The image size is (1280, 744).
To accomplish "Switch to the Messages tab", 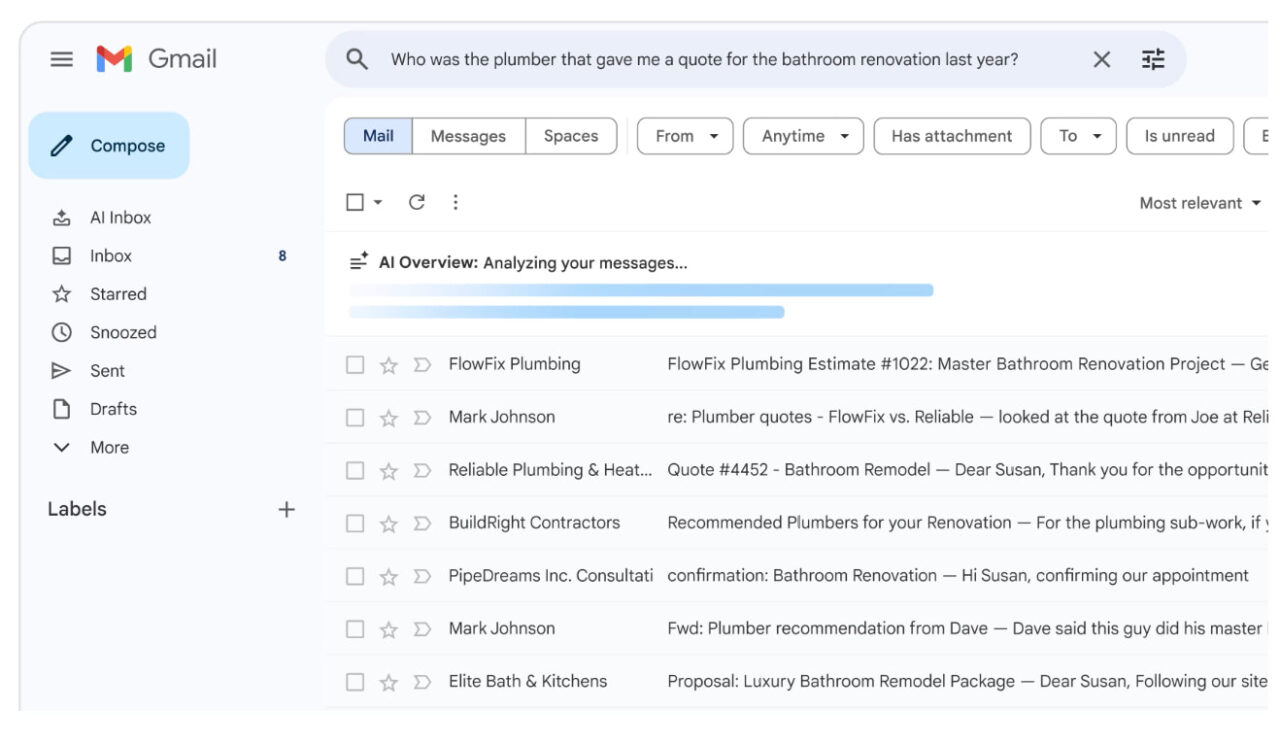I will (x=468, y=135).
